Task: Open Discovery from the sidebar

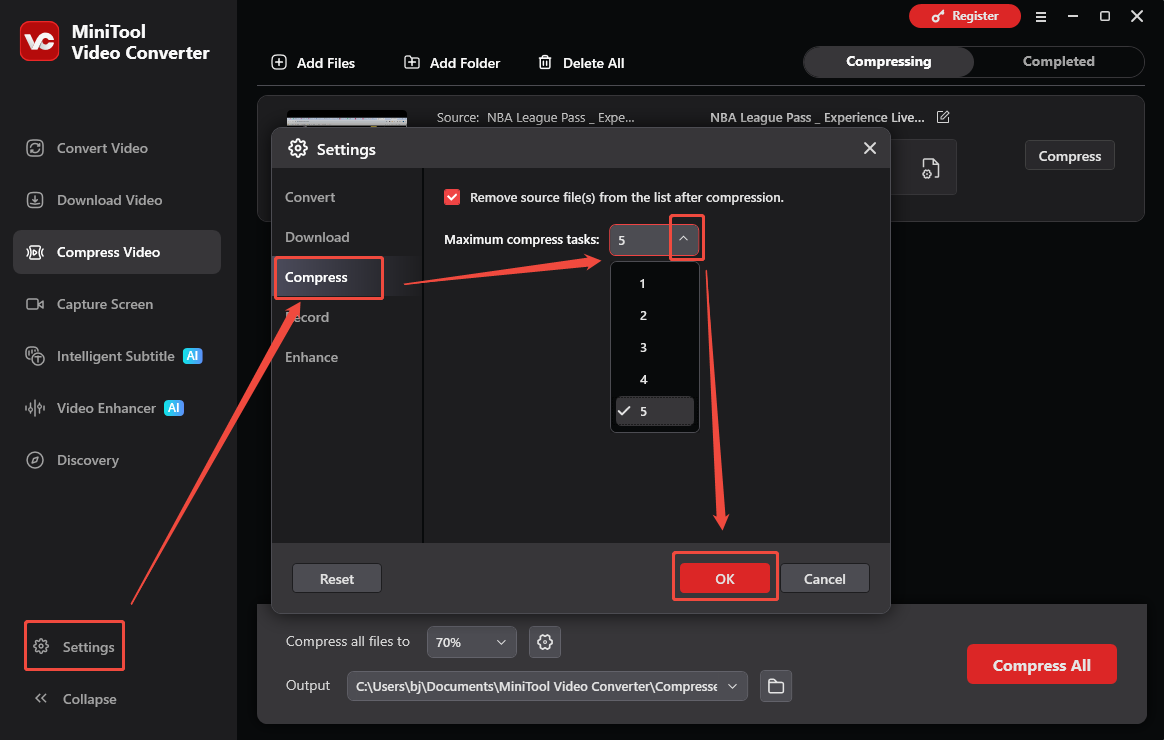Action: click(x=117, y=460)
